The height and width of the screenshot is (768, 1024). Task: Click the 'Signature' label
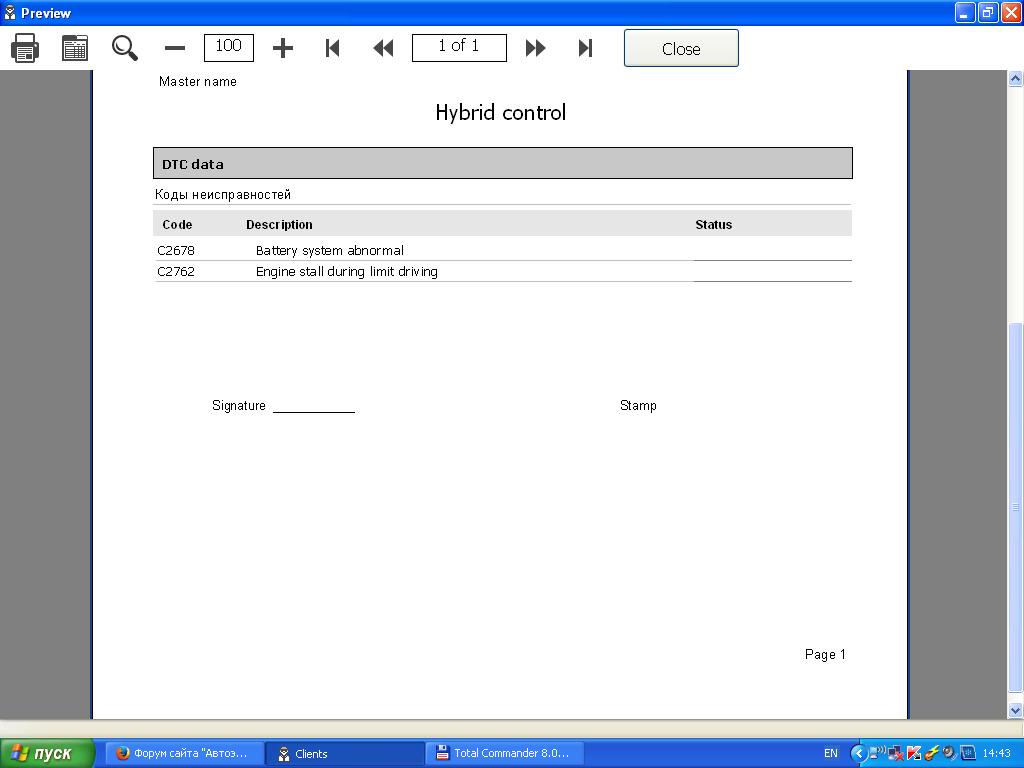(x=239, y=406)
